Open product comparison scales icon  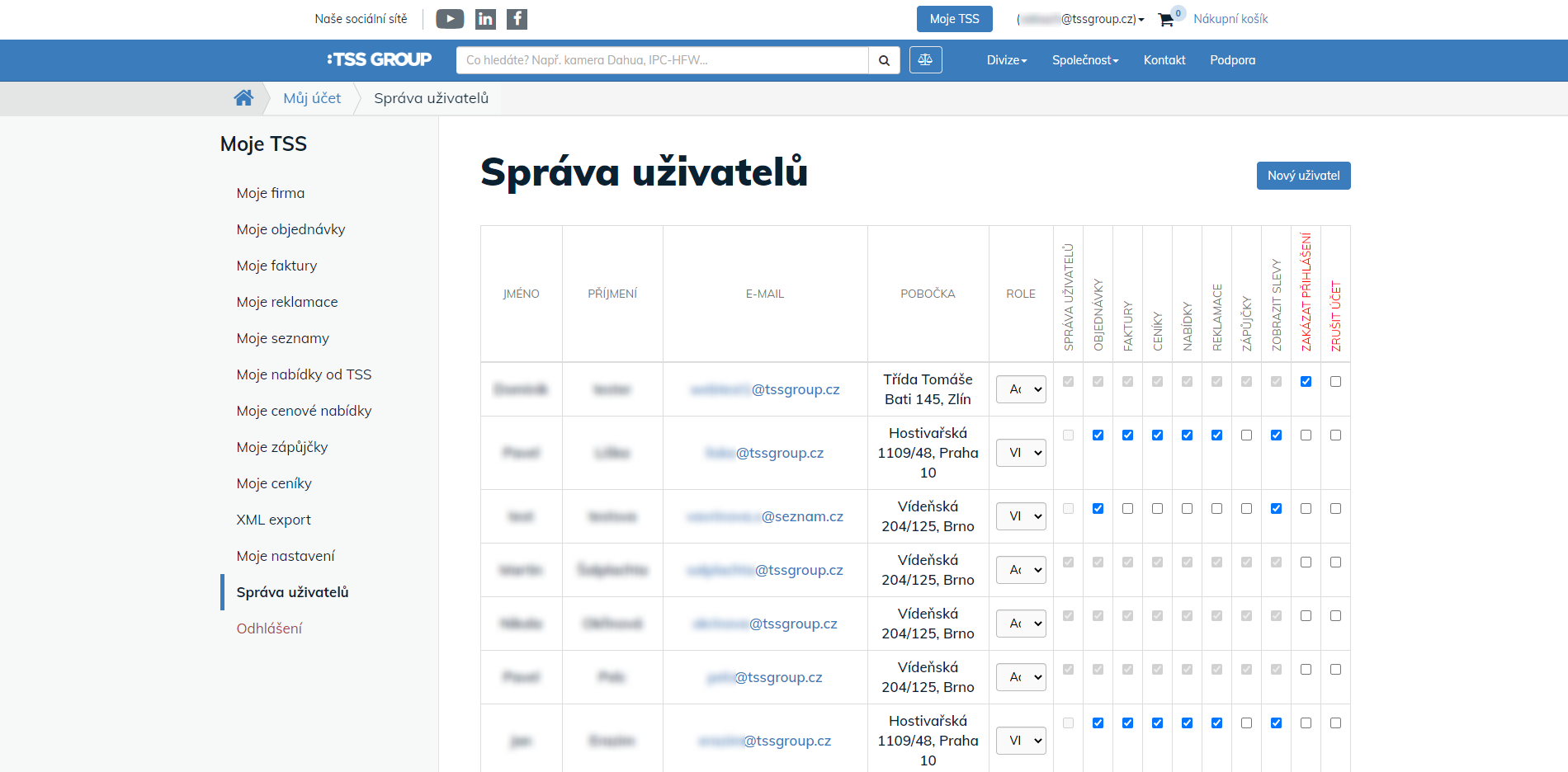(925, 60)
